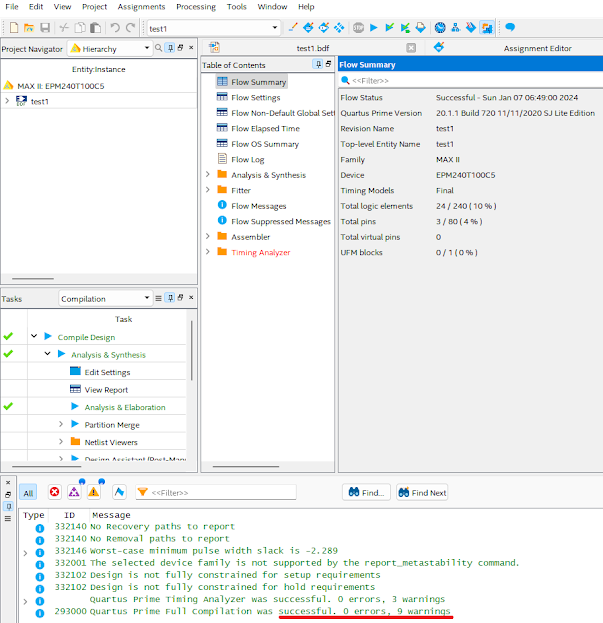Viewport: 603px width, 623px height.
Task: Click the Flow Summary filter field
Action: [471, 81]
